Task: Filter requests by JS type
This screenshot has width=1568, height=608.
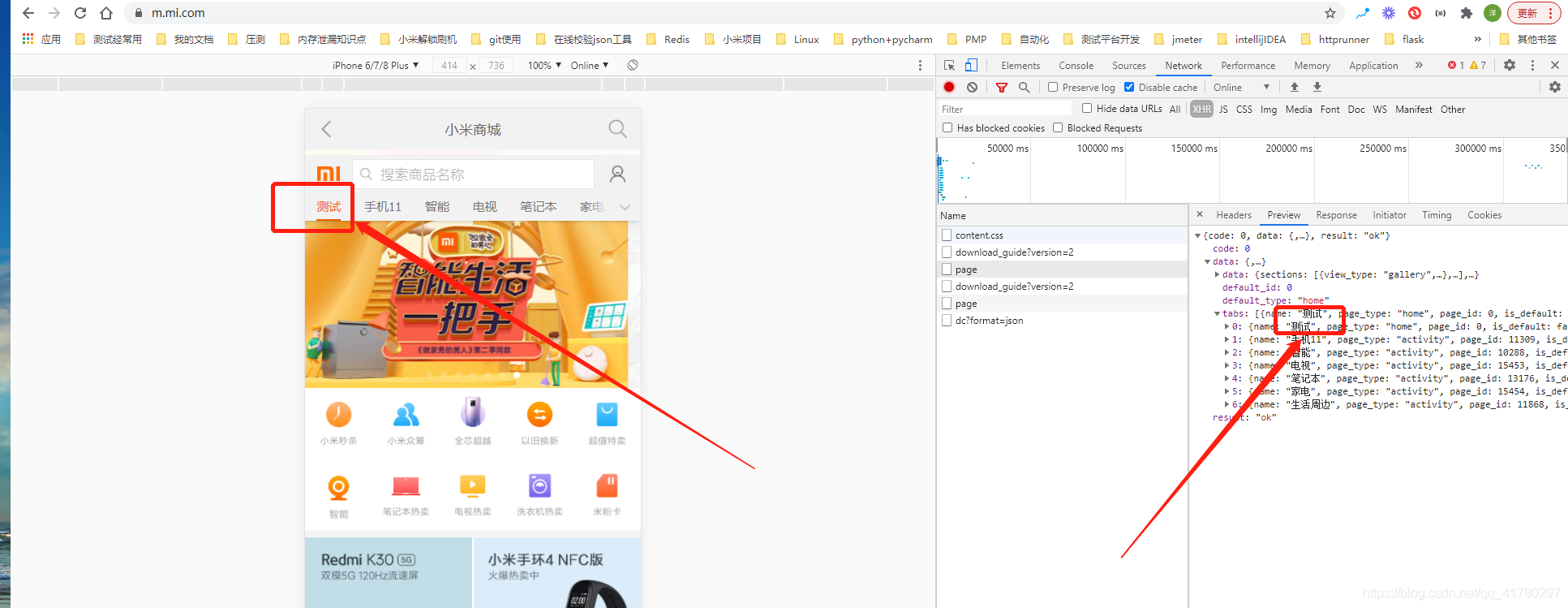Action: 1223,109
